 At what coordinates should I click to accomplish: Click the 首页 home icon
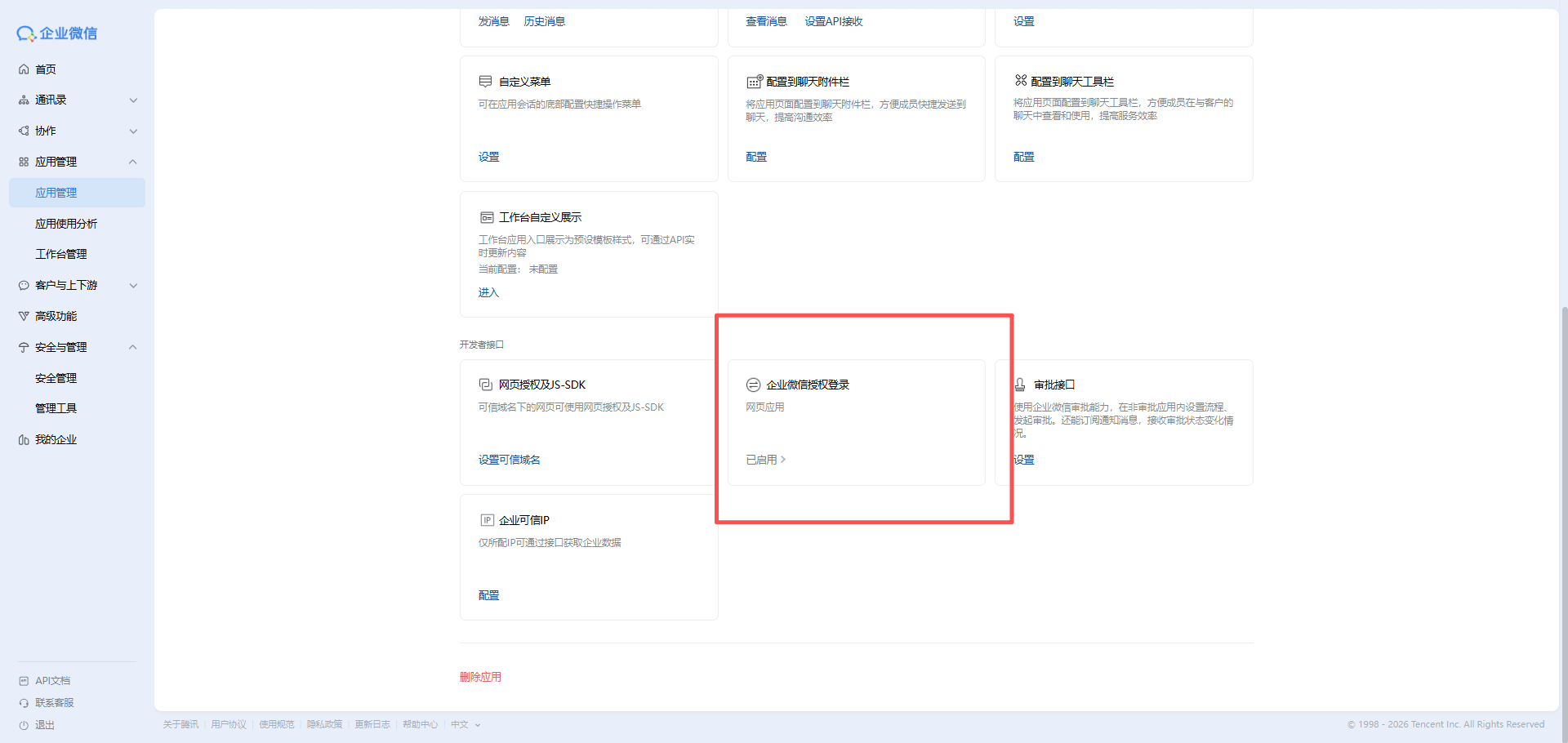tap(24, 69)
